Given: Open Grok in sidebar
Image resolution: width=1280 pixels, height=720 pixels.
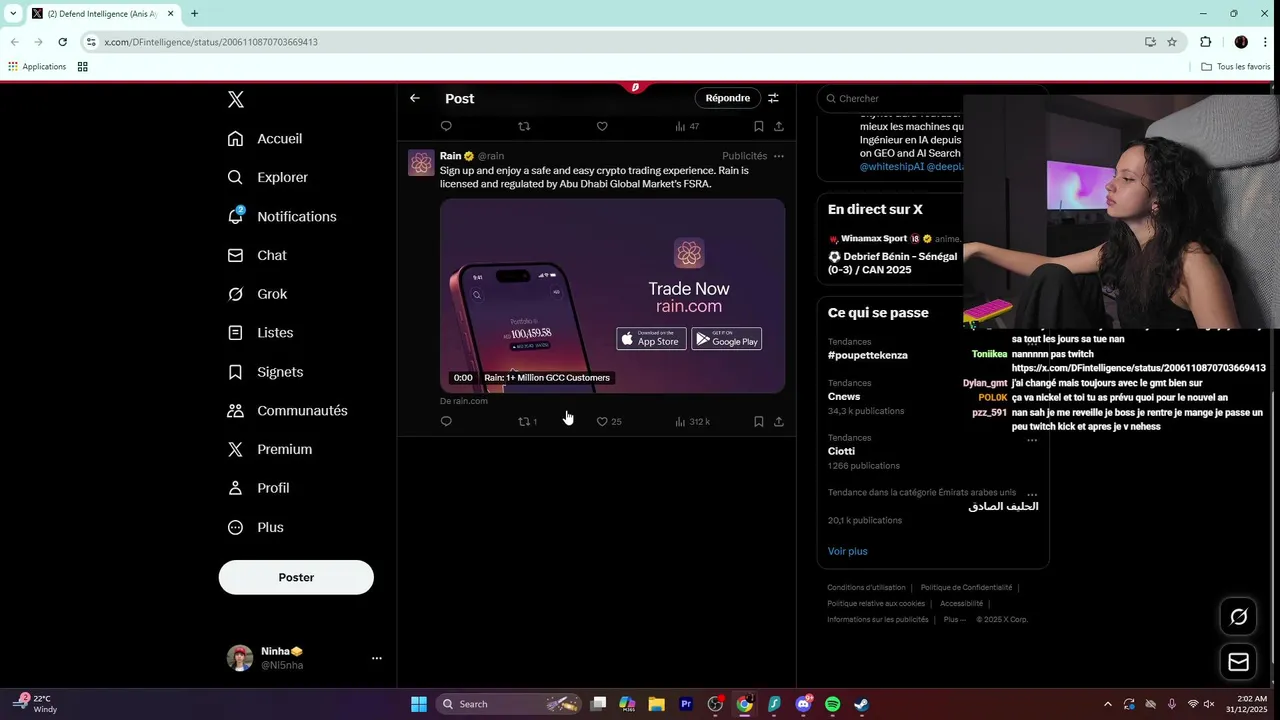Looking at the screenshot, I should click(257, 294).
